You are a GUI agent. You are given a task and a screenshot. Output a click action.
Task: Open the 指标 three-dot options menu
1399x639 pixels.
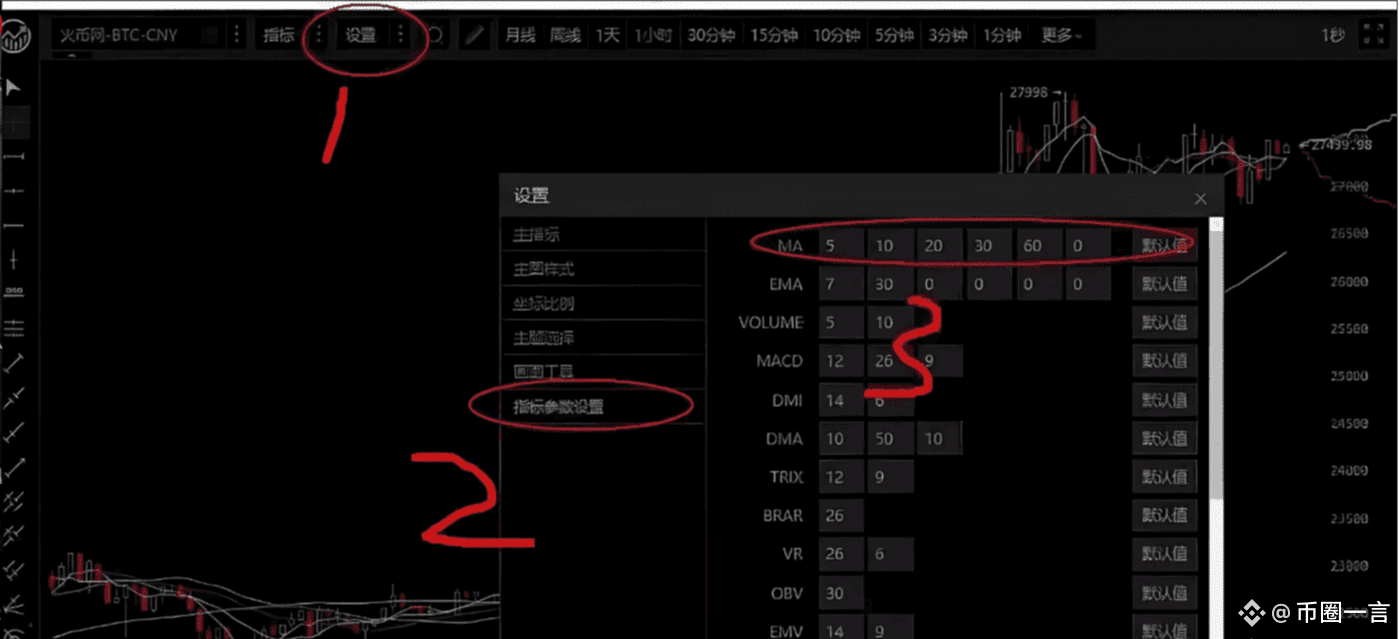pos(318,35)
